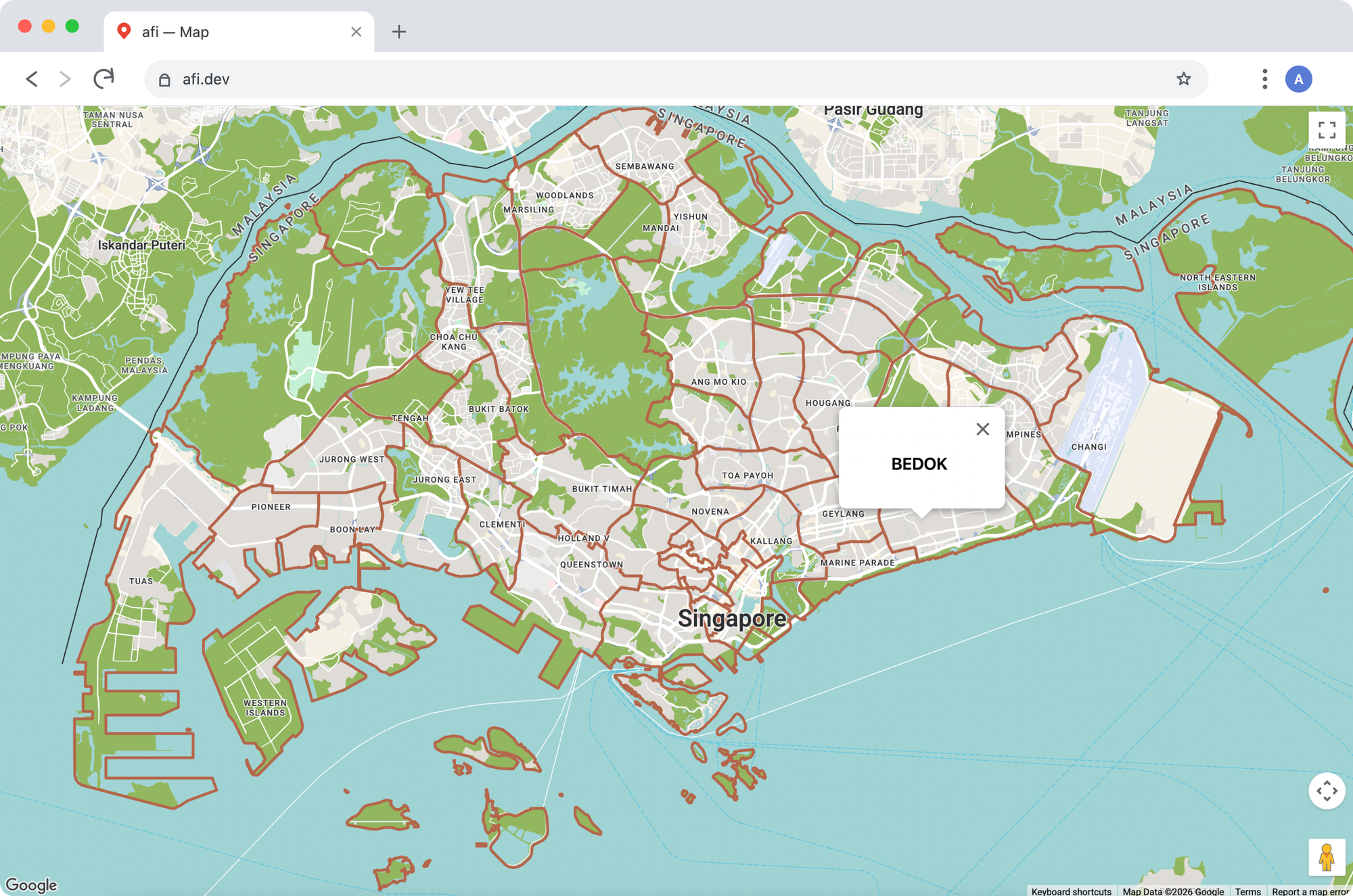Image resolution: width=1353 pixels, height=896 pixels.
Task: Click the MARINE PARADE area label
Action: (x=857, y=563)
